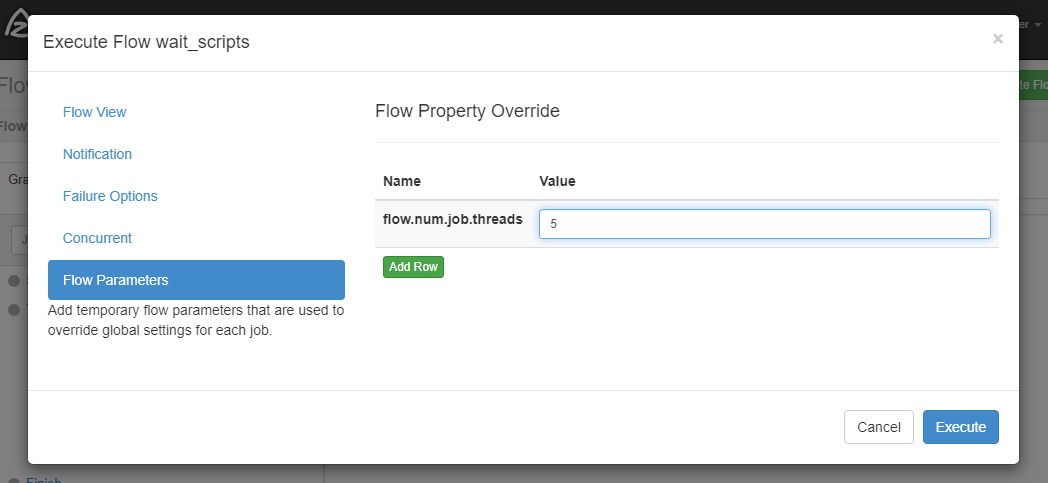Cancel the flow execution dialog
This screenshot has height=483, width=1048.
pyautogui.click(x=878, y=427)
